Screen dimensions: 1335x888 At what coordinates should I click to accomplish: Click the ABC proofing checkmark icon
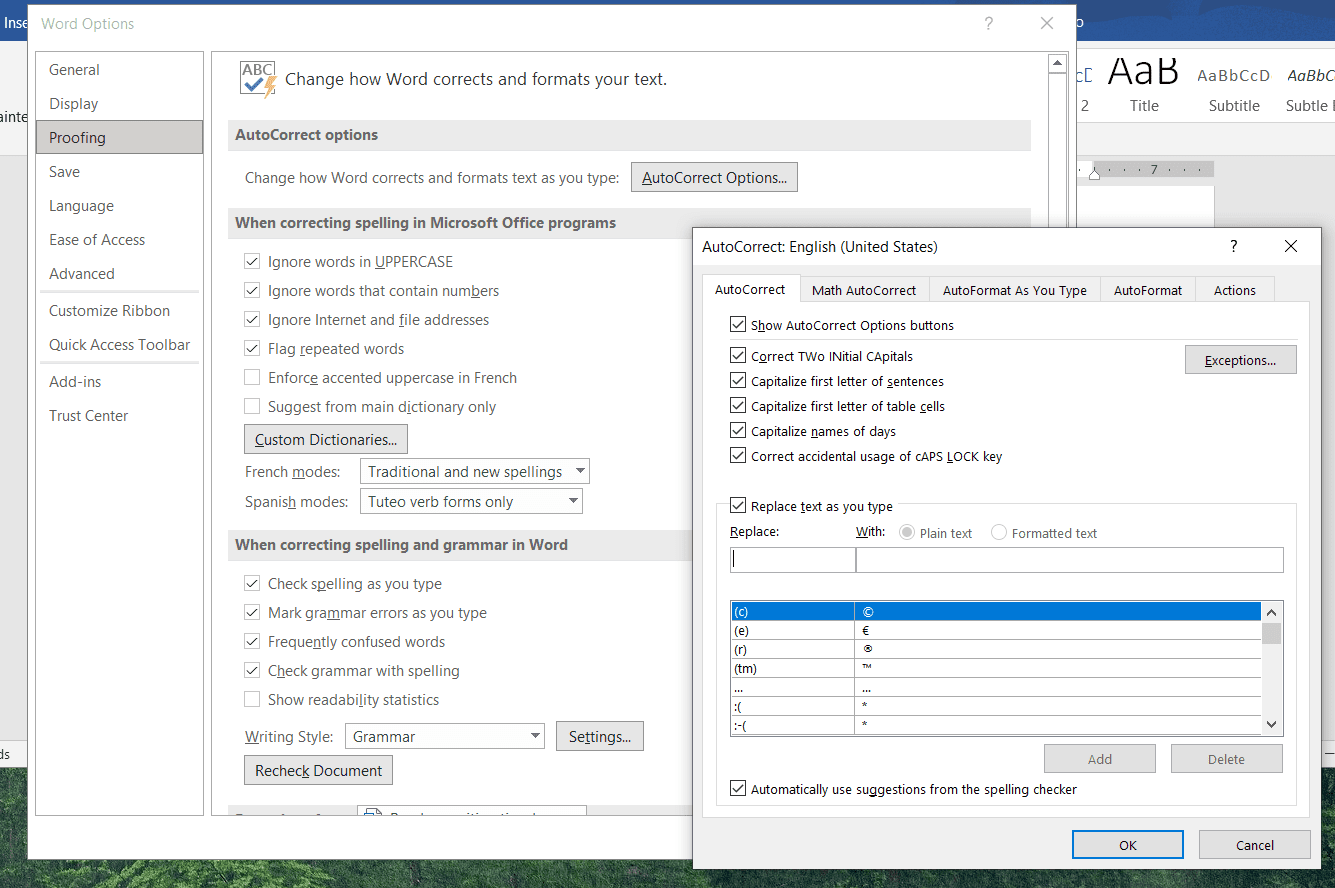(x=258, y=79)
